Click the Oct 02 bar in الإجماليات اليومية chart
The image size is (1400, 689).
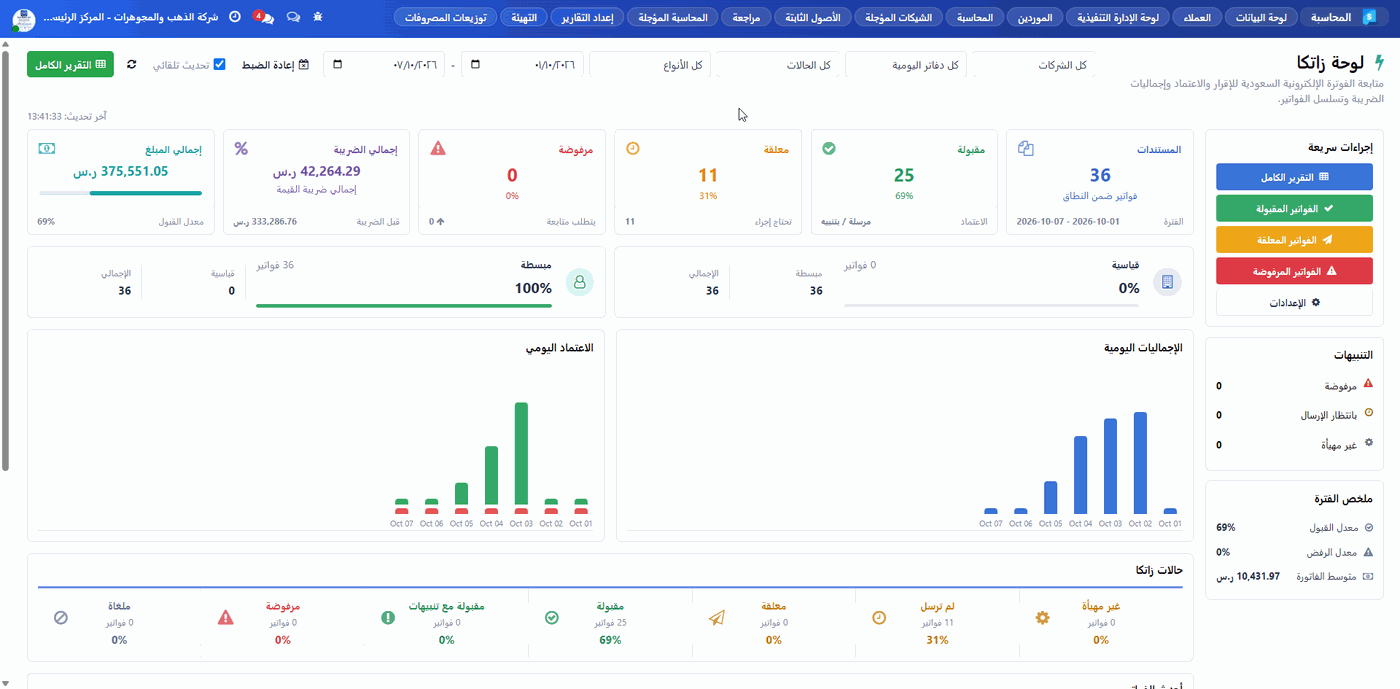tap(1140, 463)
